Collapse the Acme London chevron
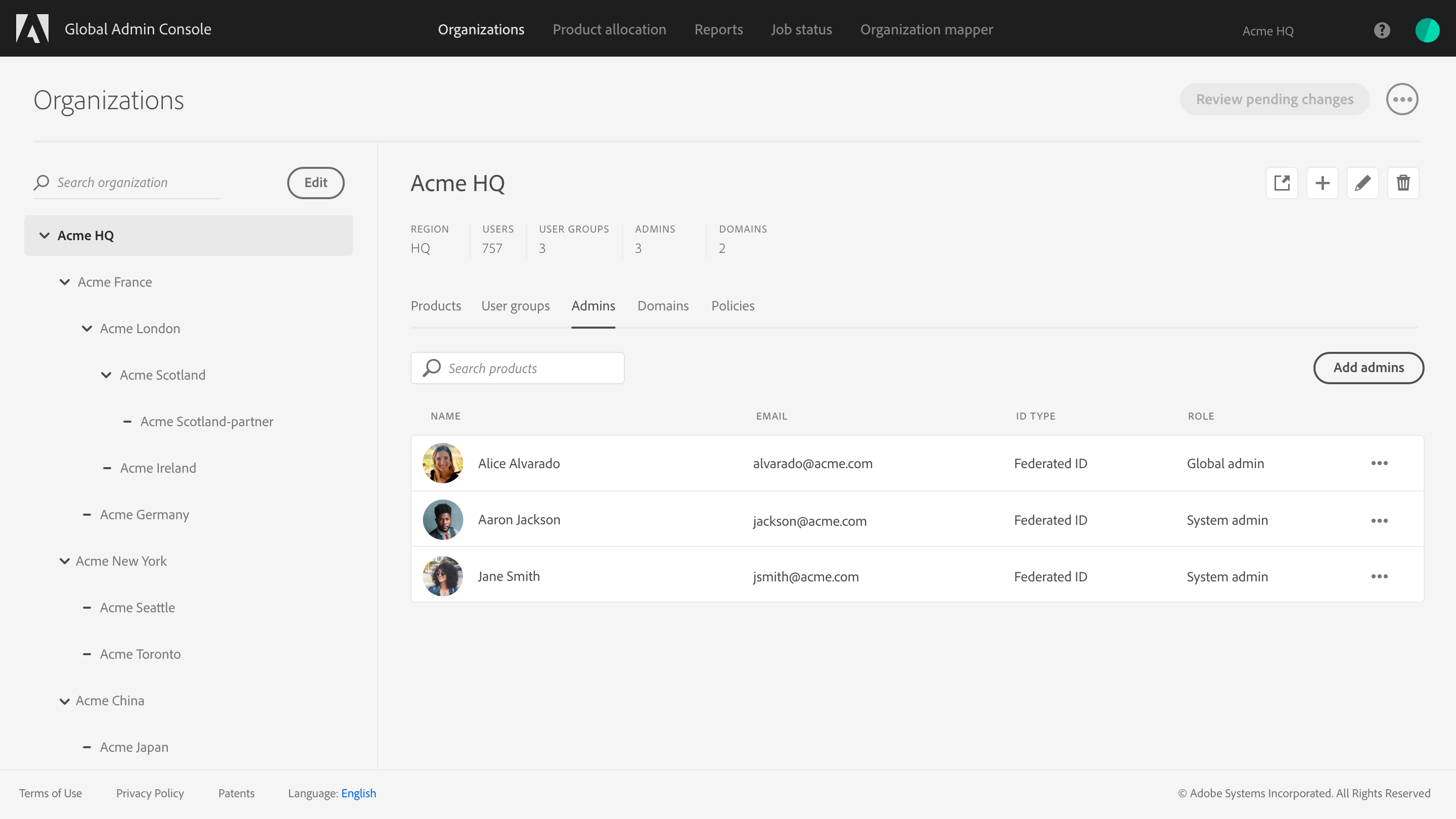 tap(86, 329)
